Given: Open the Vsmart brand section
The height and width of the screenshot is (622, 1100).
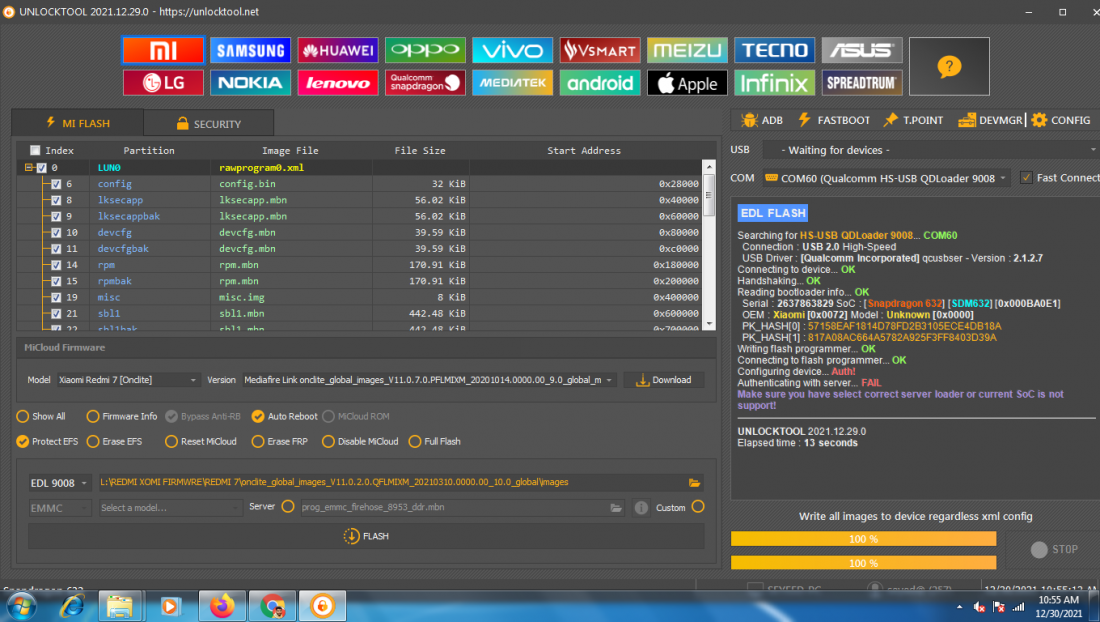Looking at the screenshot, I should coord(600,50).
